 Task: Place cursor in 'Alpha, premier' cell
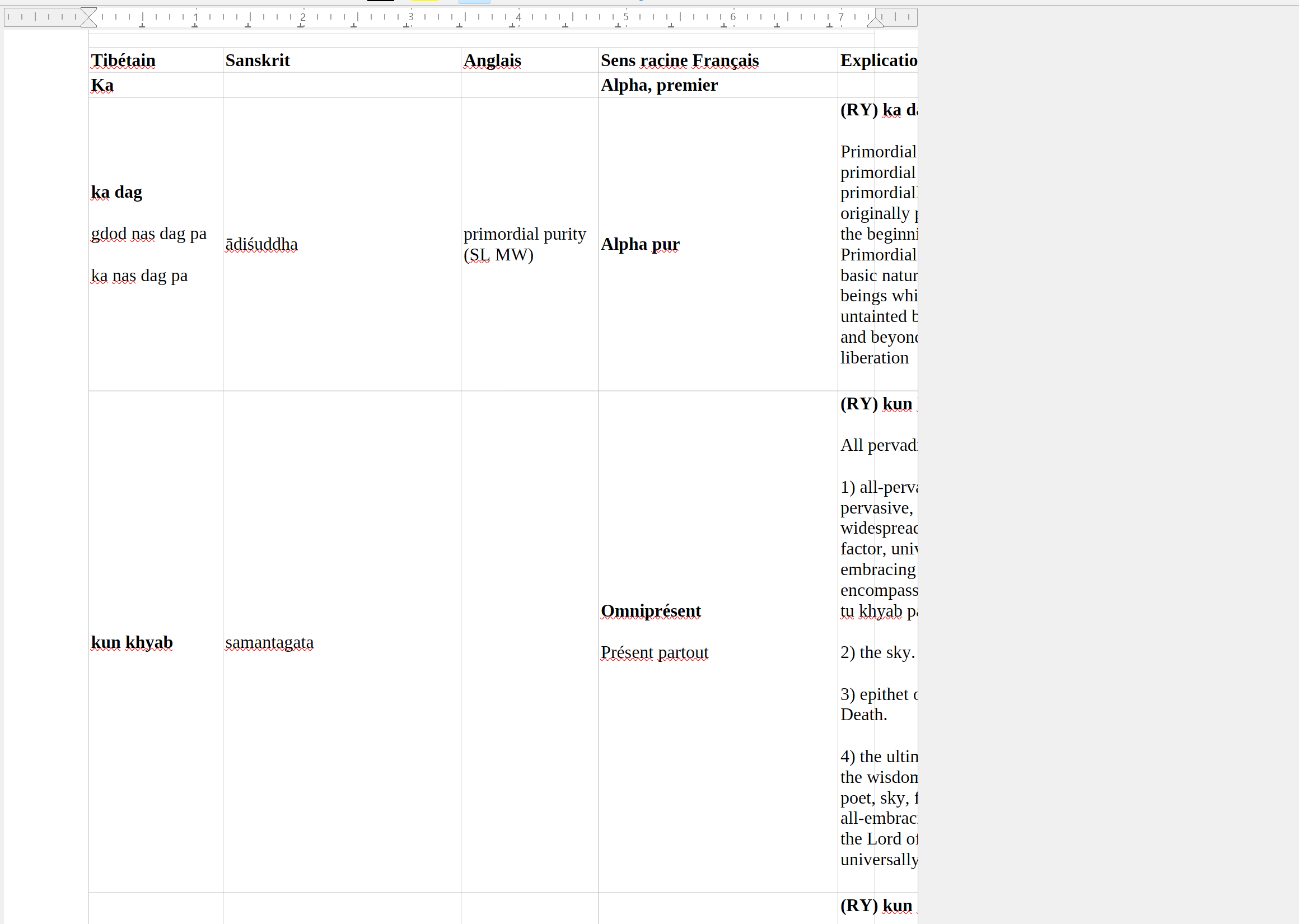[658, 85]
